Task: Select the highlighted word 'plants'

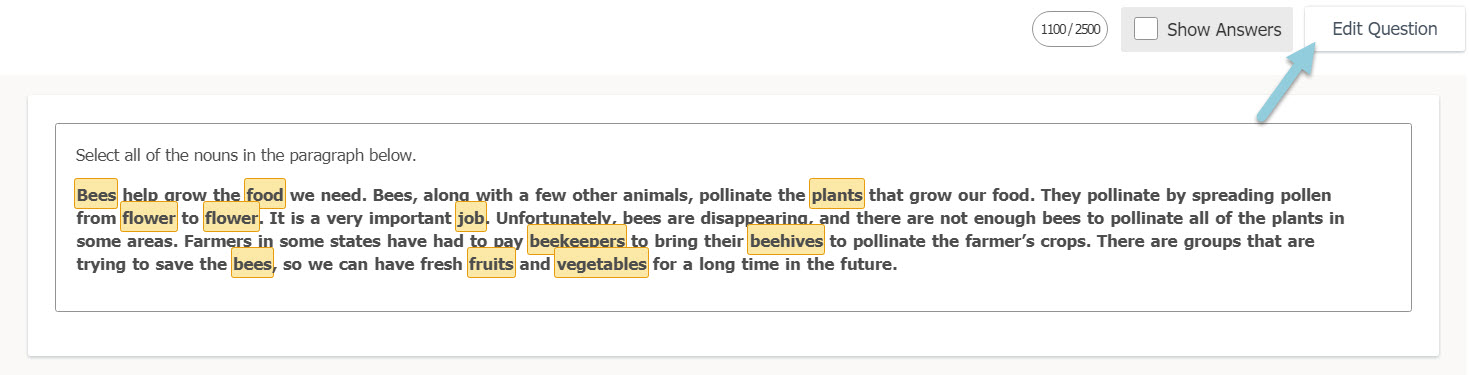Action: click(837, 194)
